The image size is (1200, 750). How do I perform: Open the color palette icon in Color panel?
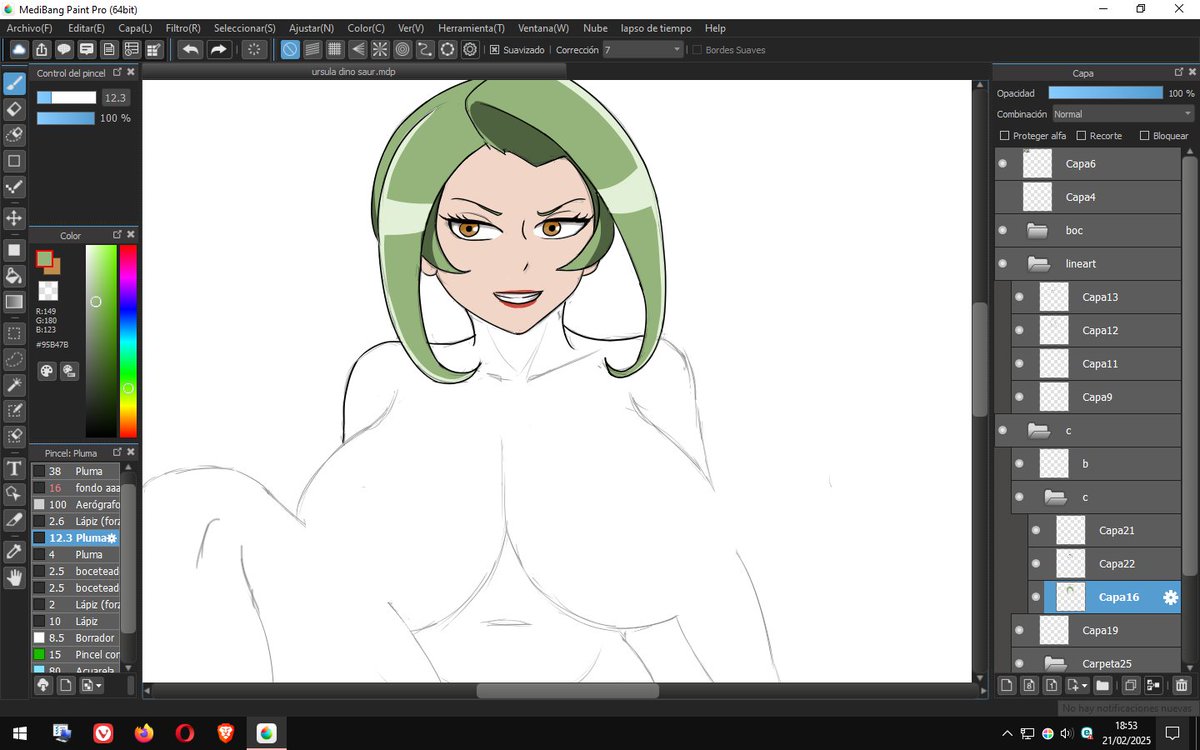(x=47, y=371)
